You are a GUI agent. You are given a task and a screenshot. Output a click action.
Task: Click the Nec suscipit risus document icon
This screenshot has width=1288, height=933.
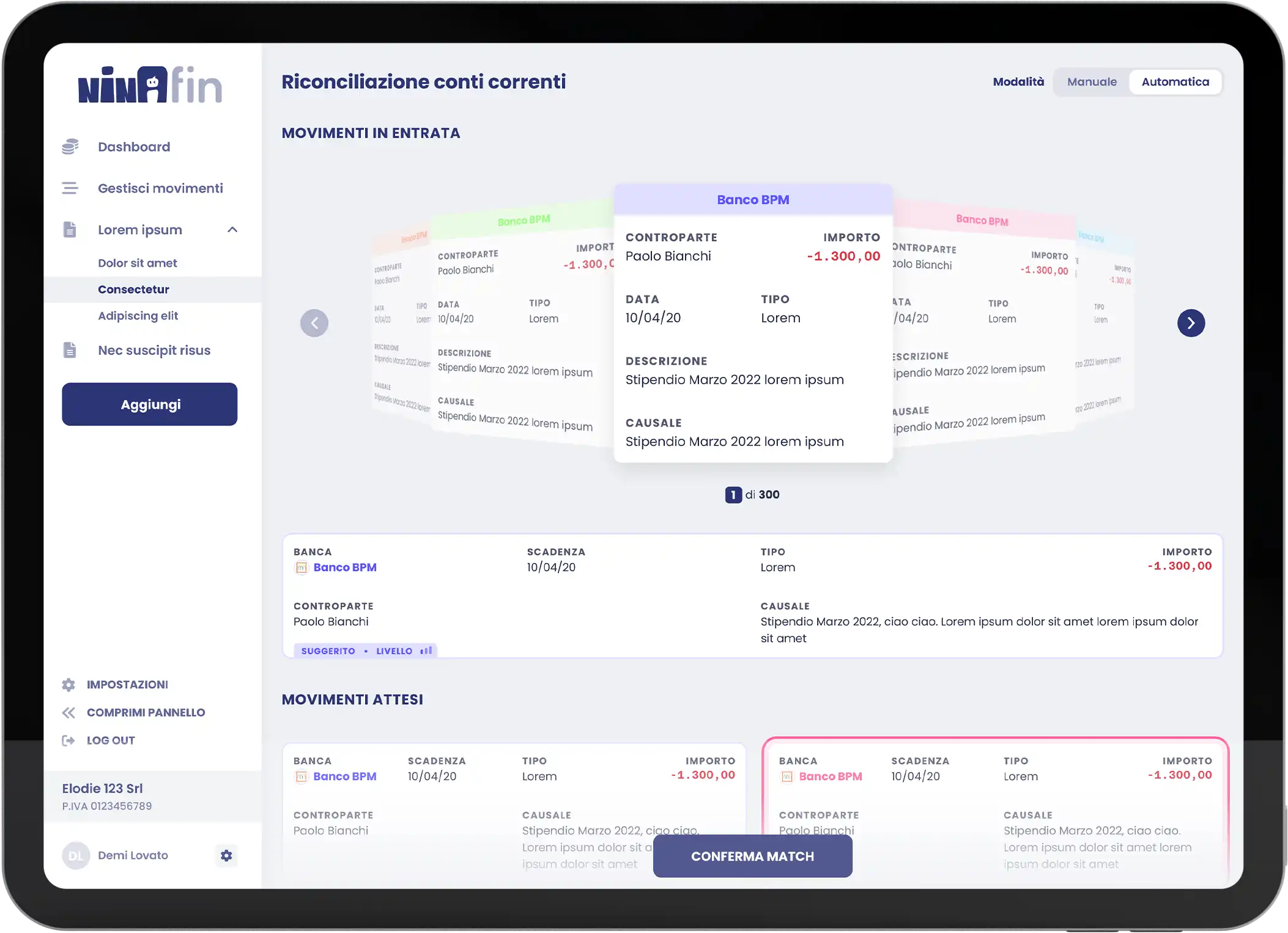click(70, 351)
